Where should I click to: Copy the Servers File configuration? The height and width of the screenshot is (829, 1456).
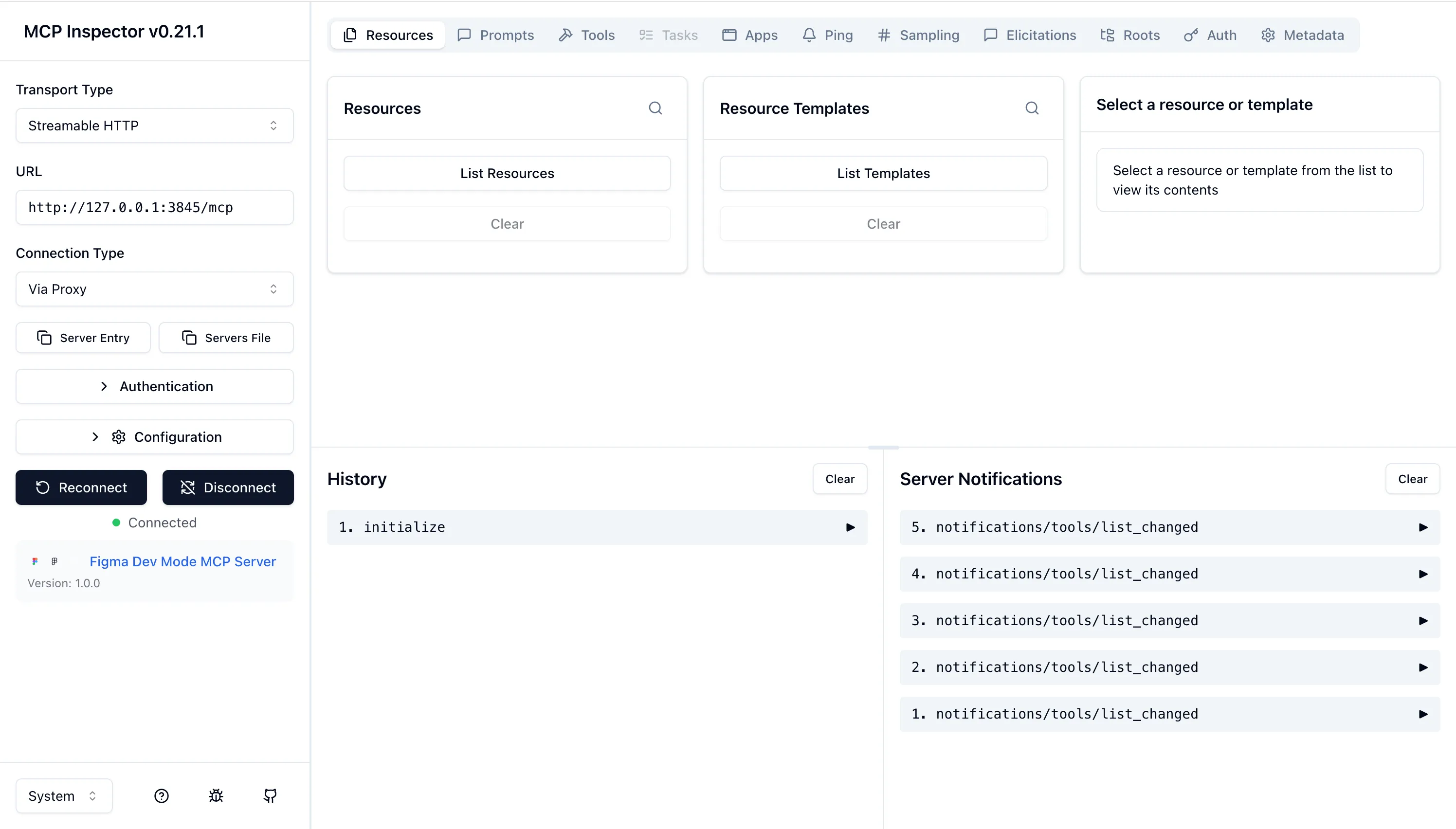pos(226,338)
